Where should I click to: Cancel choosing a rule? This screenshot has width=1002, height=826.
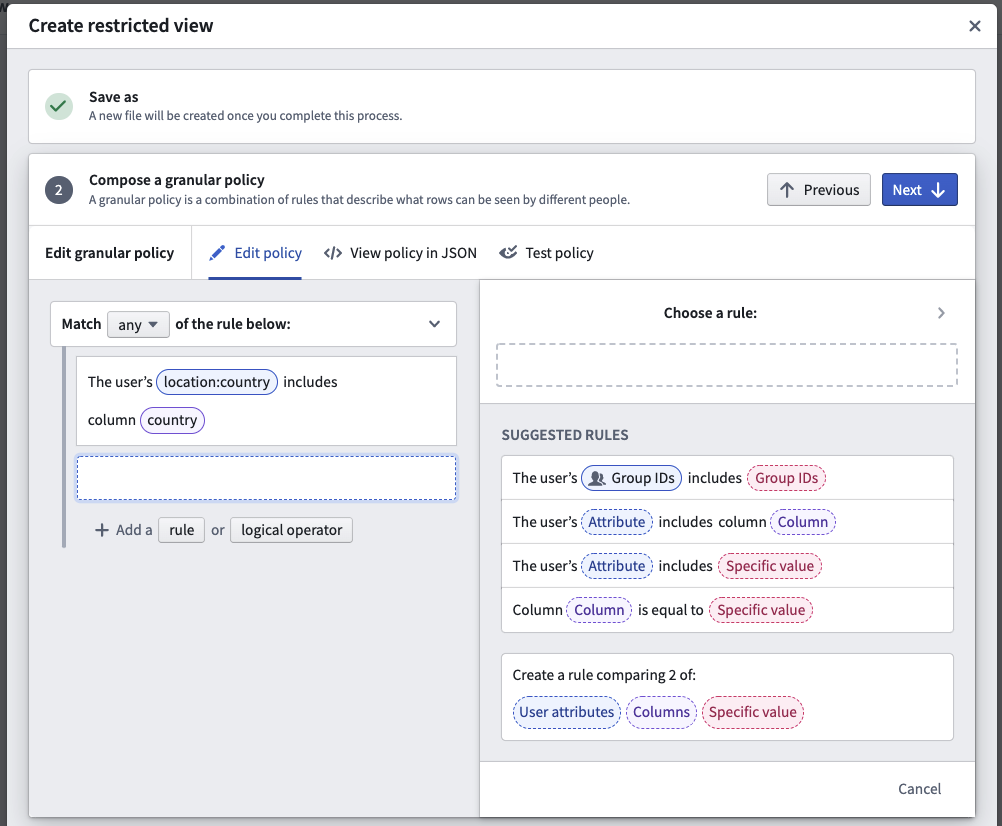pos(919,789)
